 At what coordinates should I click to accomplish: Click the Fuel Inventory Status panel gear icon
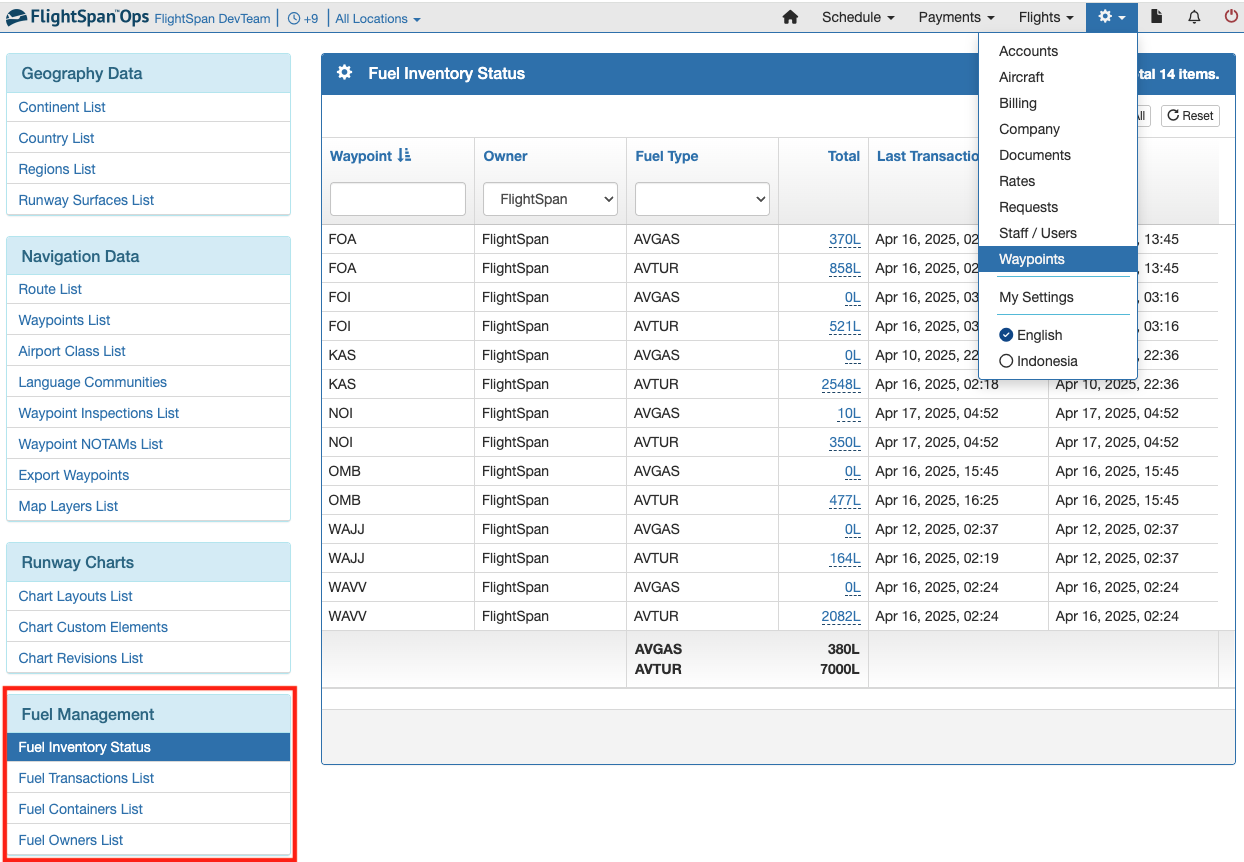point(344,72)
